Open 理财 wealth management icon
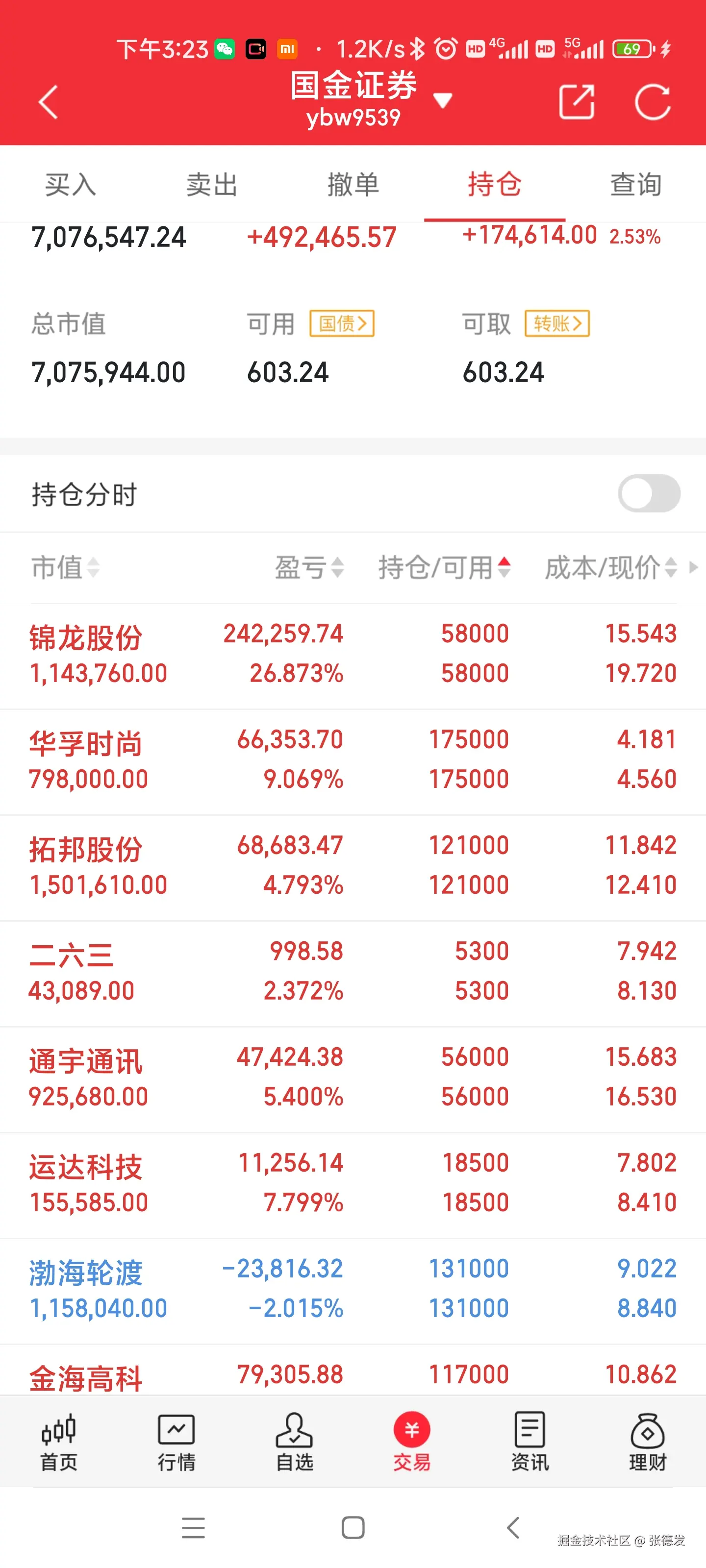This screenshot has width=706, height=1568. 647,1442
